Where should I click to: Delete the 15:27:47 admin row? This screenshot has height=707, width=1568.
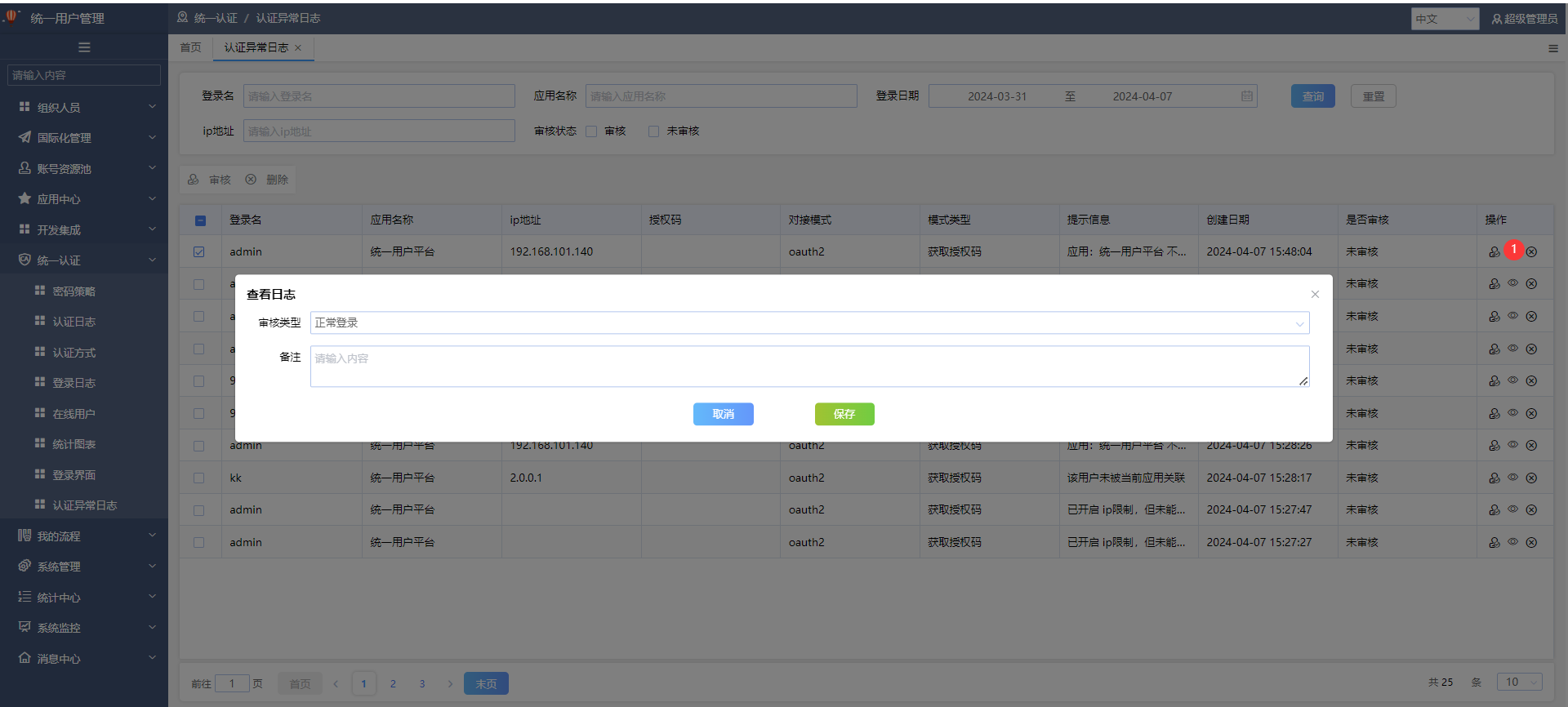[x=1531, y=510]
